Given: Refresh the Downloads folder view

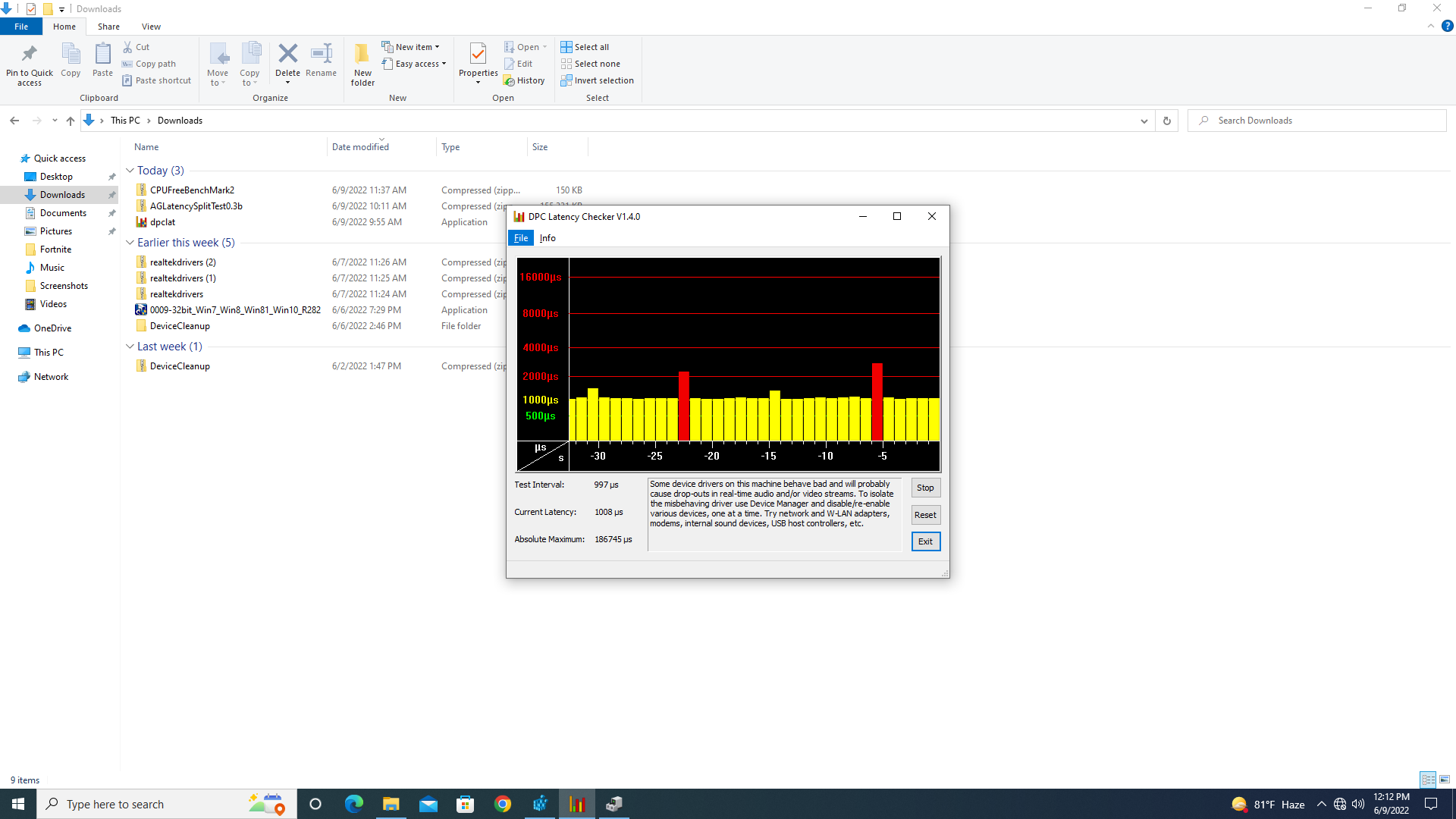Looking at the screenshot, I should 1166,121.
